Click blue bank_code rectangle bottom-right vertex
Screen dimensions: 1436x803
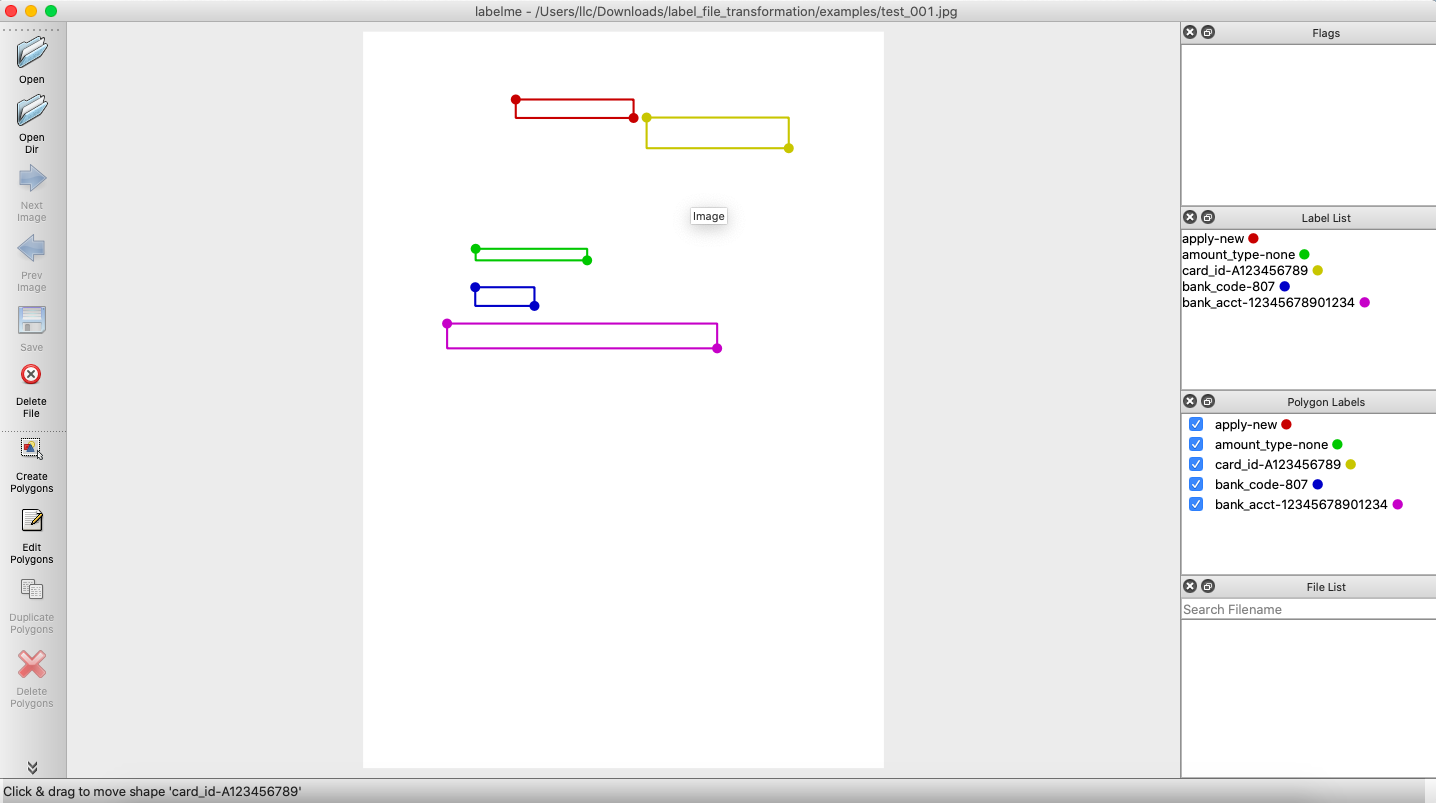coord(534,306)
